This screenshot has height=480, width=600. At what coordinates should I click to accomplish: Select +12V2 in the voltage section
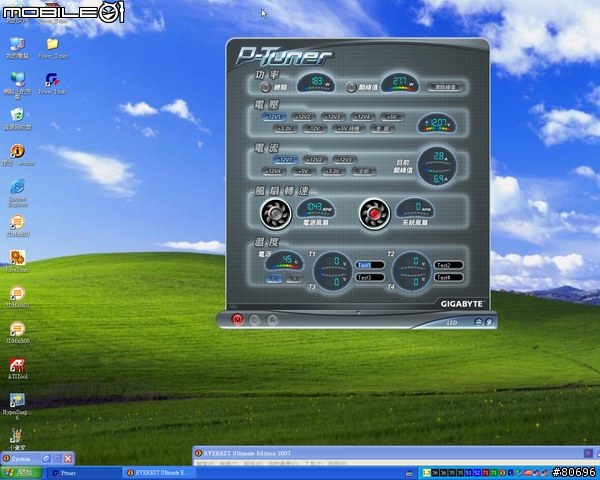coord(303,117)
